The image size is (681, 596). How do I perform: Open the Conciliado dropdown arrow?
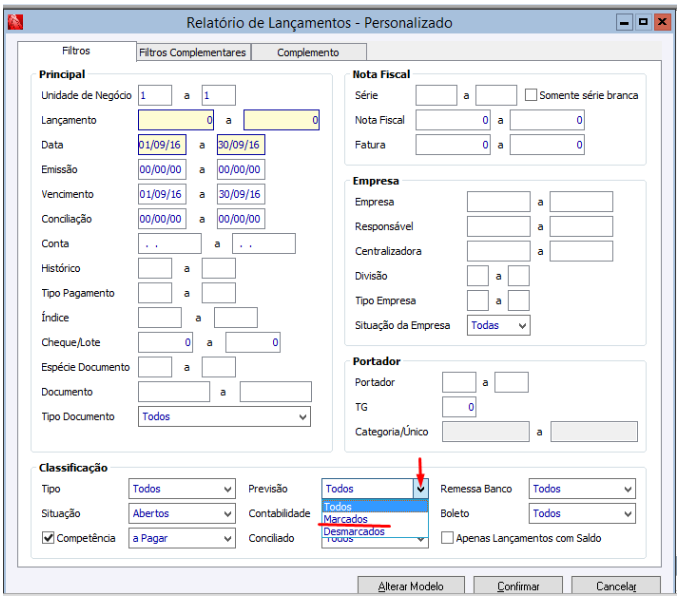420,540
